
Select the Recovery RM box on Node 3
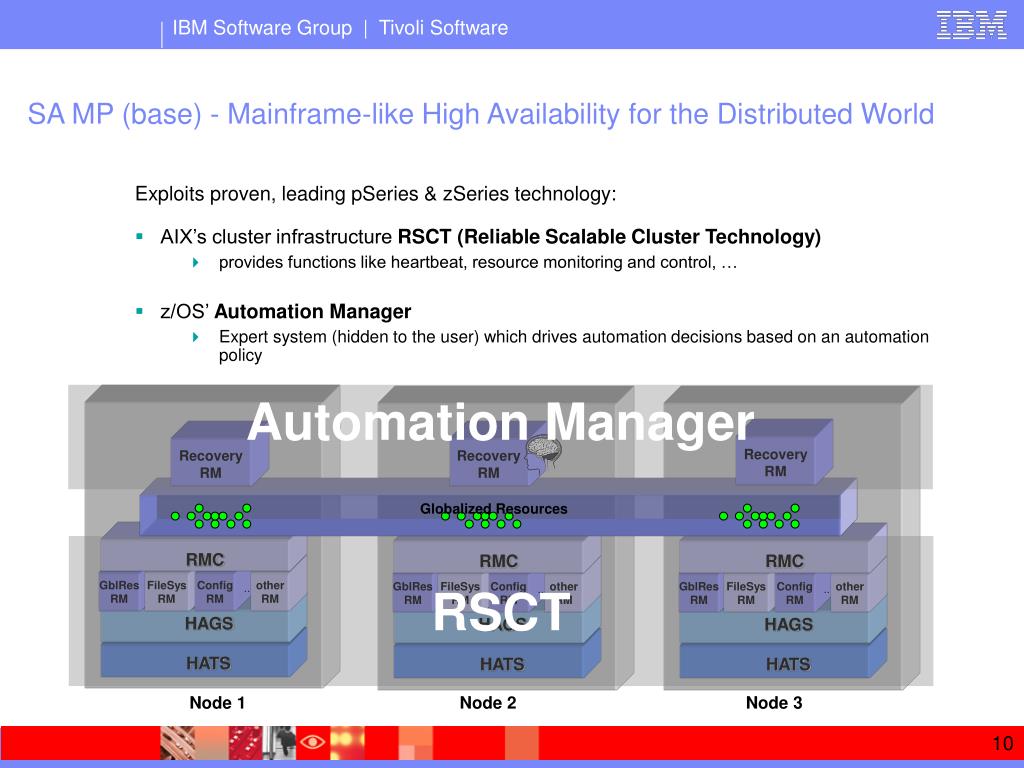pyautogui.click(x=775, y=461)
